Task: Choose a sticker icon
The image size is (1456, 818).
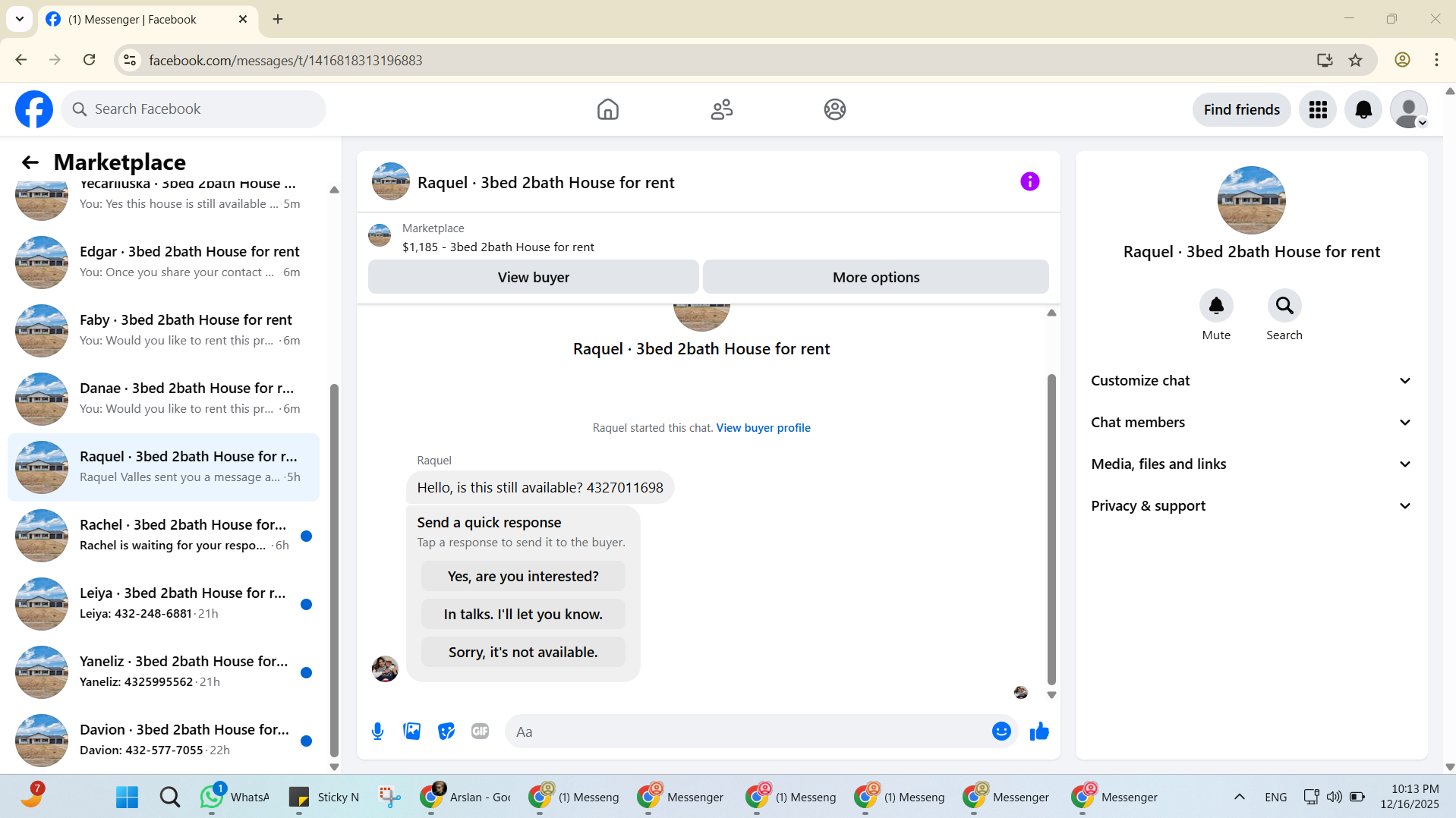Action: [x=446, y=731]
